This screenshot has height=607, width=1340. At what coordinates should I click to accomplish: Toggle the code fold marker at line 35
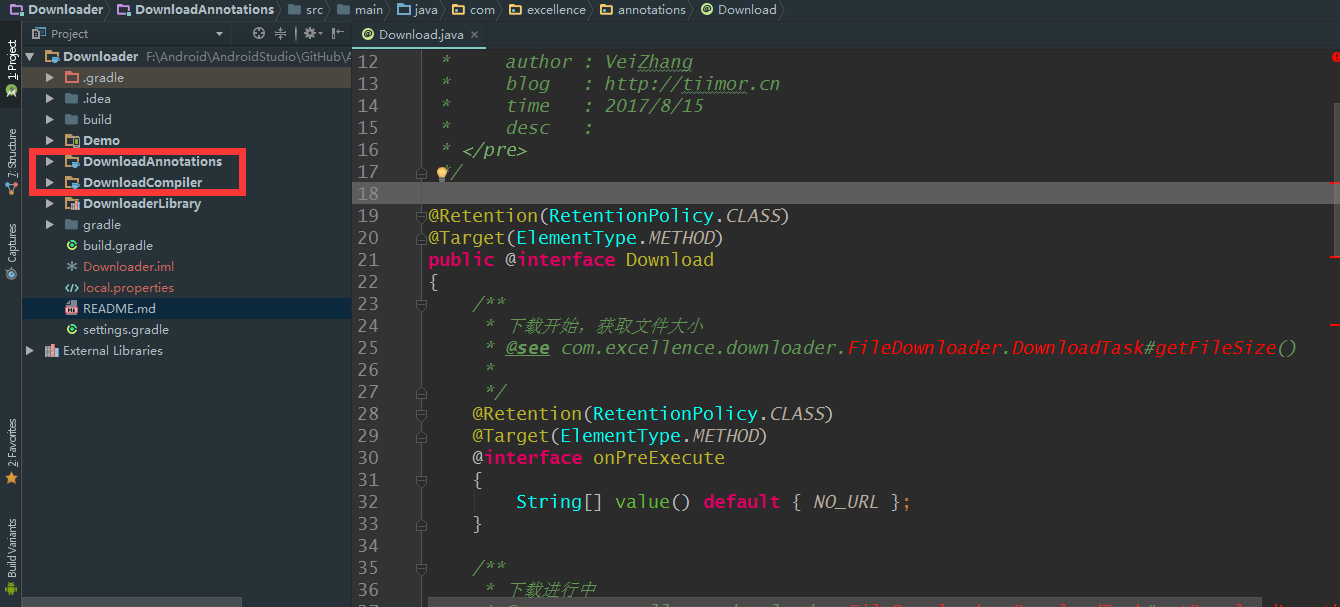pos(421,568)
